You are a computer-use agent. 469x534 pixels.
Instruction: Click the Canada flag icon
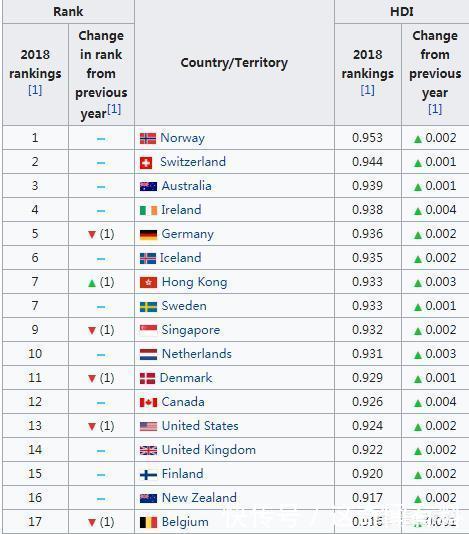point(148,403)
